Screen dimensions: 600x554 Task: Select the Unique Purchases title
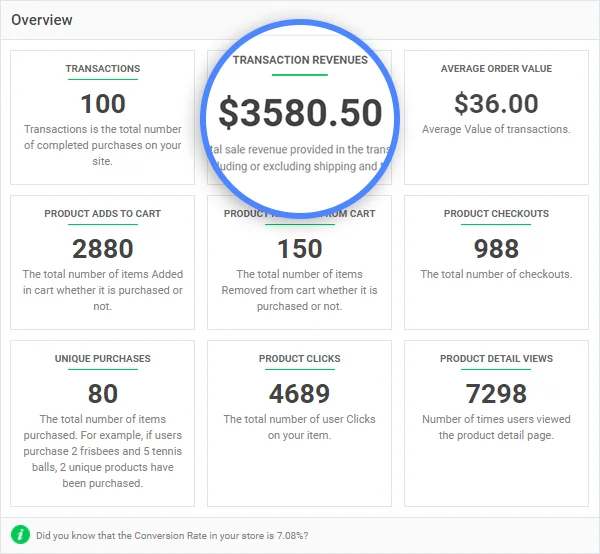click(x=103, y=359)
